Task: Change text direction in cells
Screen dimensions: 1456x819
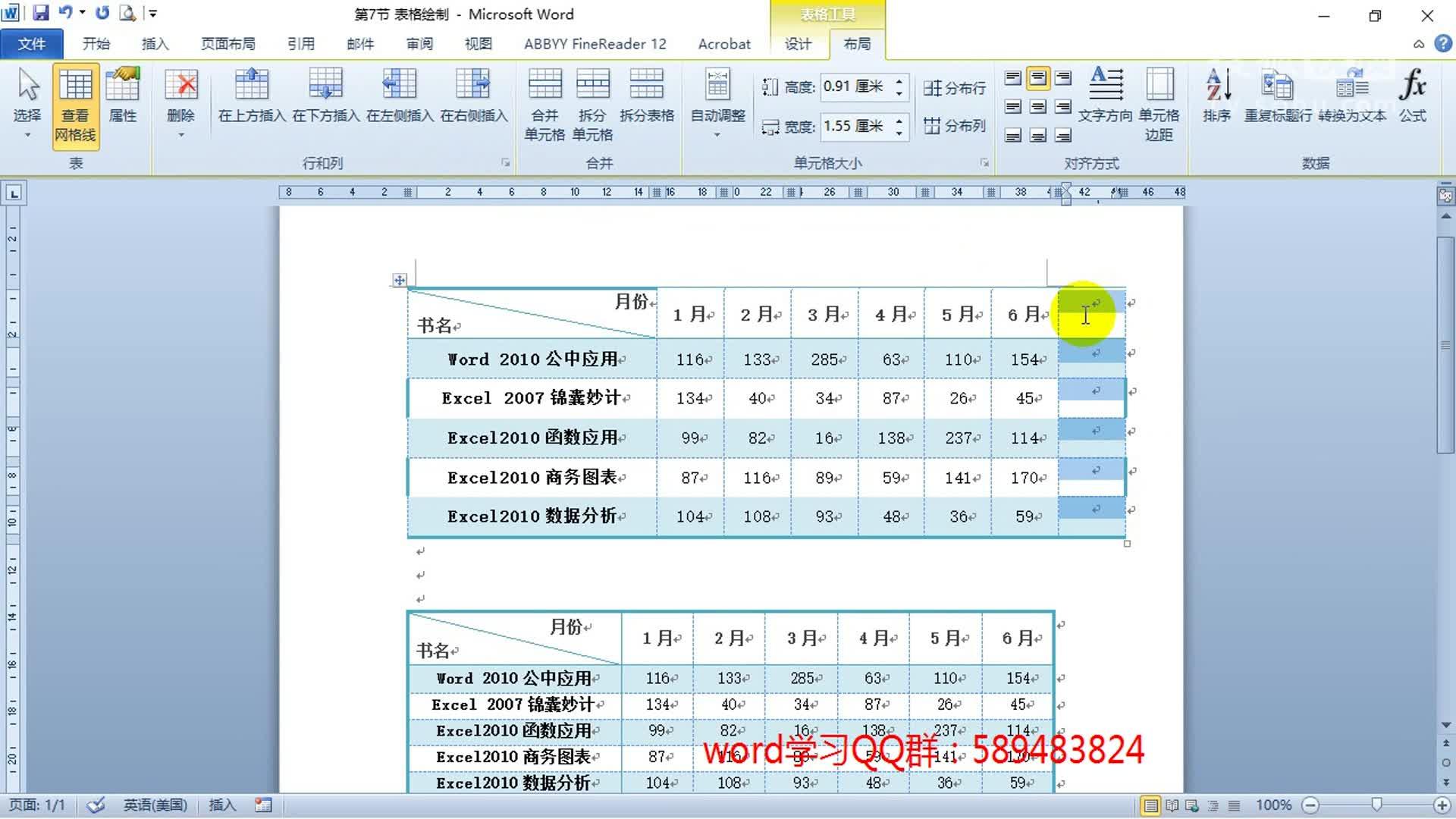Action: (x=1106, y=99)
